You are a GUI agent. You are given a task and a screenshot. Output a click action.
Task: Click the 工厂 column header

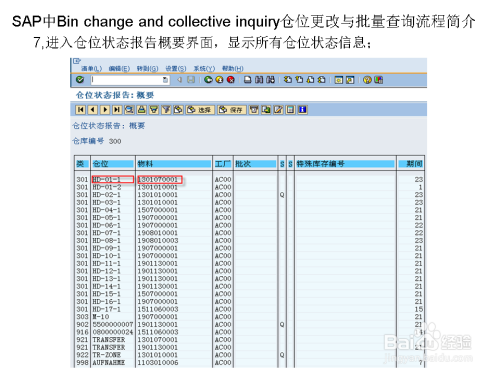223,164
